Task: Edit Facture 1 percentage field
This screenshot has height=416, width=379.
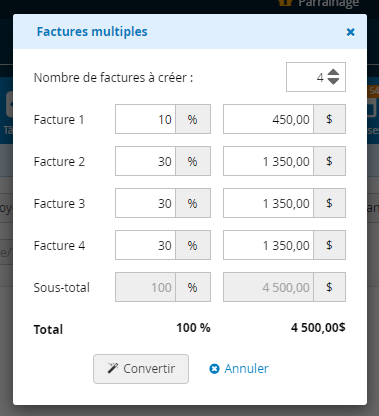Action: click(x=145, y=119)
